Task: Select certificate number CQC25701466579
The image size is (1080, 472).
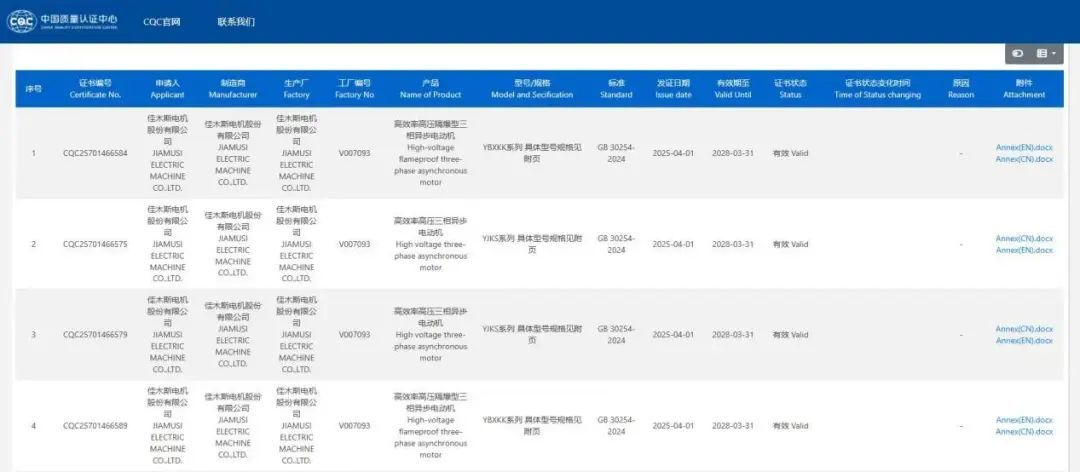Action: [95, 335]
